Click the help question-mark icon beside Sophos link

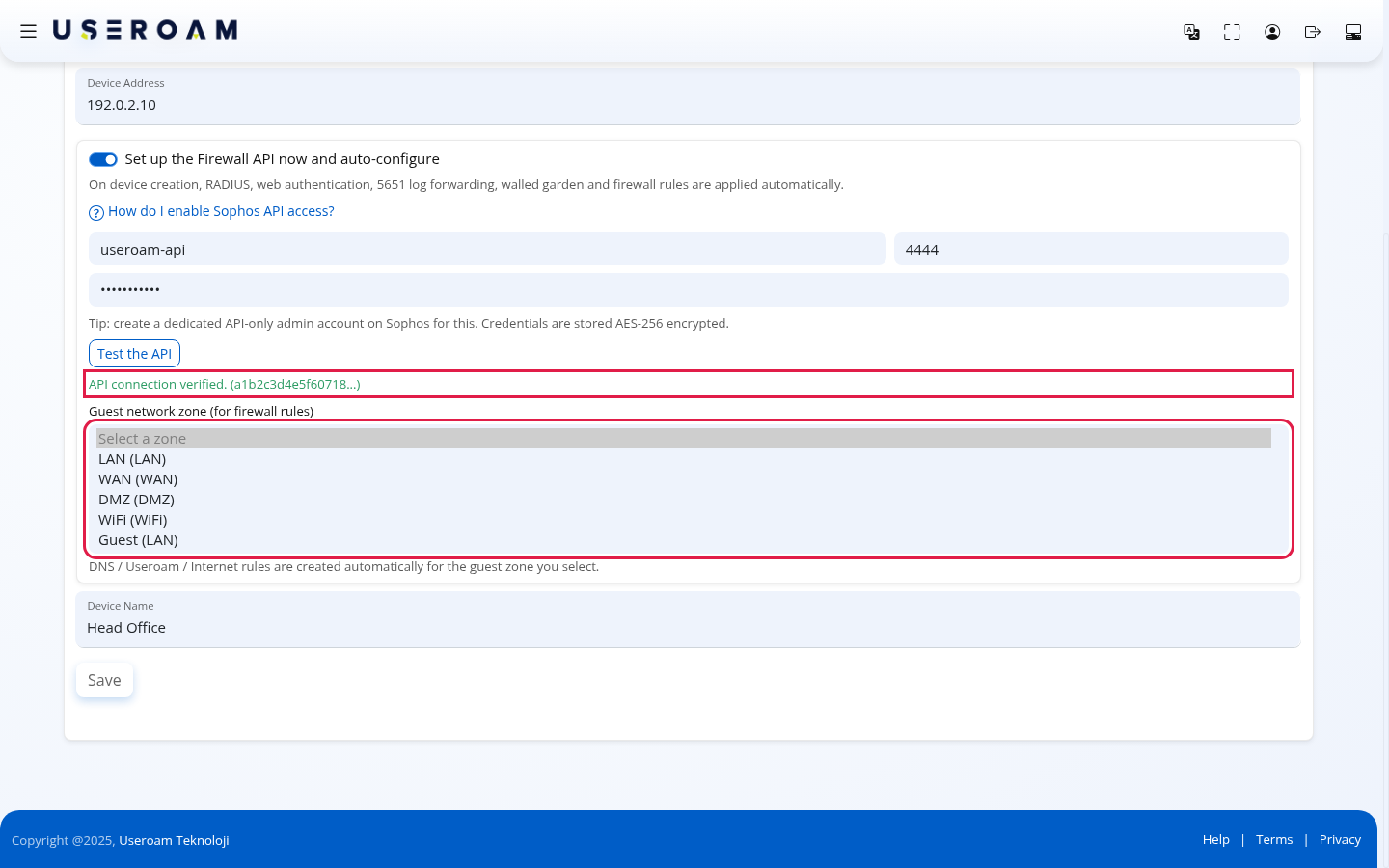(x=96, y=213)
